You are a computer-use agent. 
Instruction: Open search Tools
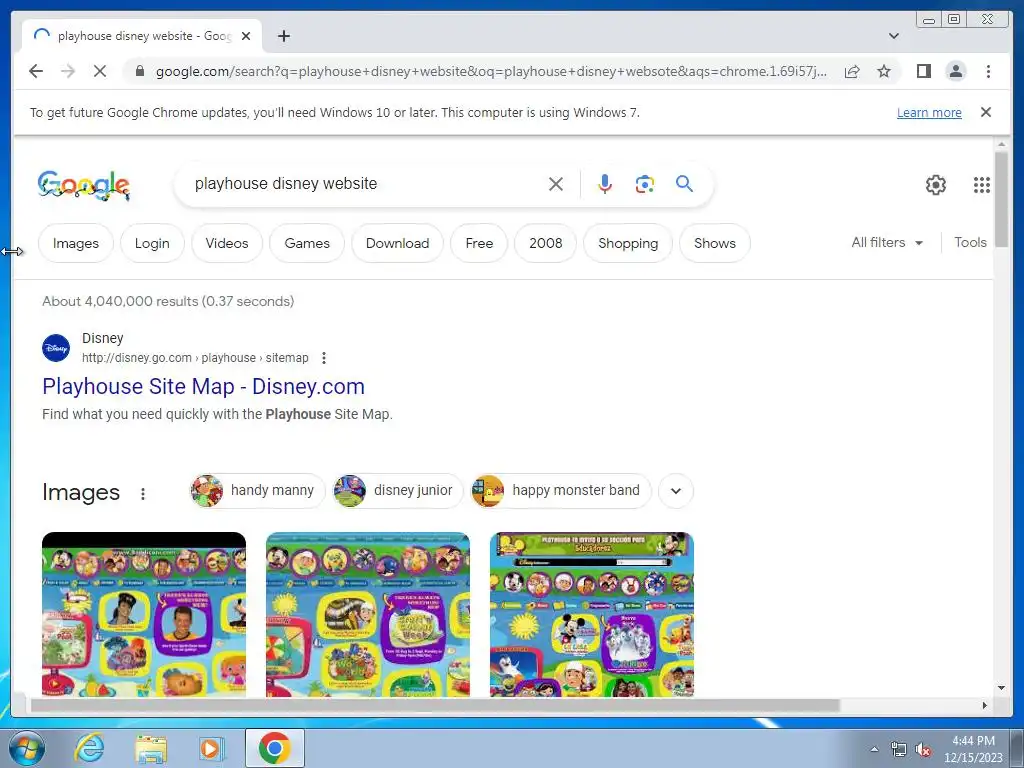pos(970,242)
